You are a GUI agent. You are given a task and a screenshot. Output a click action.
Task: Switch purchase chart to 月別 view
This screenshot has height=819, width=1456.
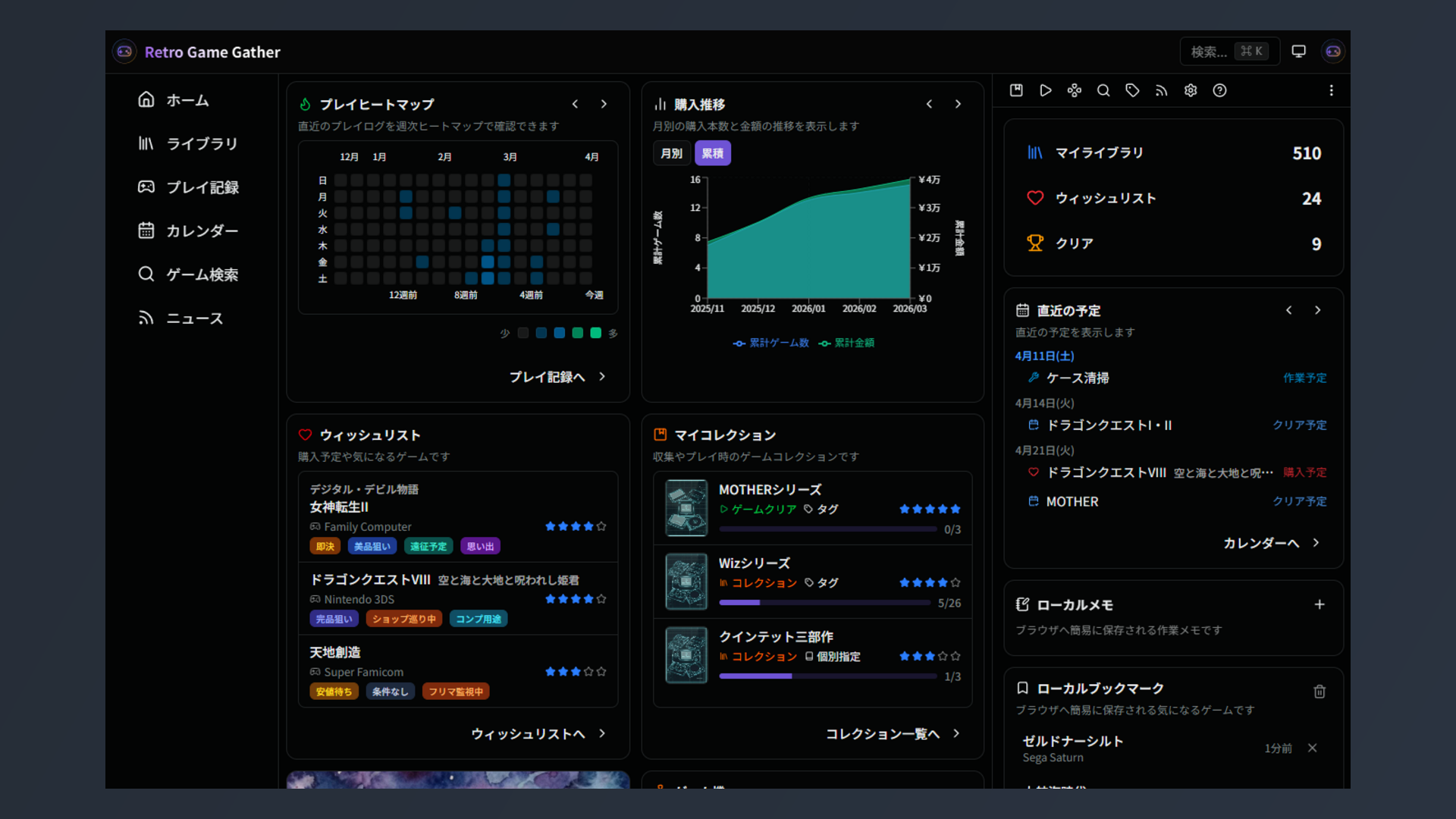pyautogui.click(x=671, y=153)
